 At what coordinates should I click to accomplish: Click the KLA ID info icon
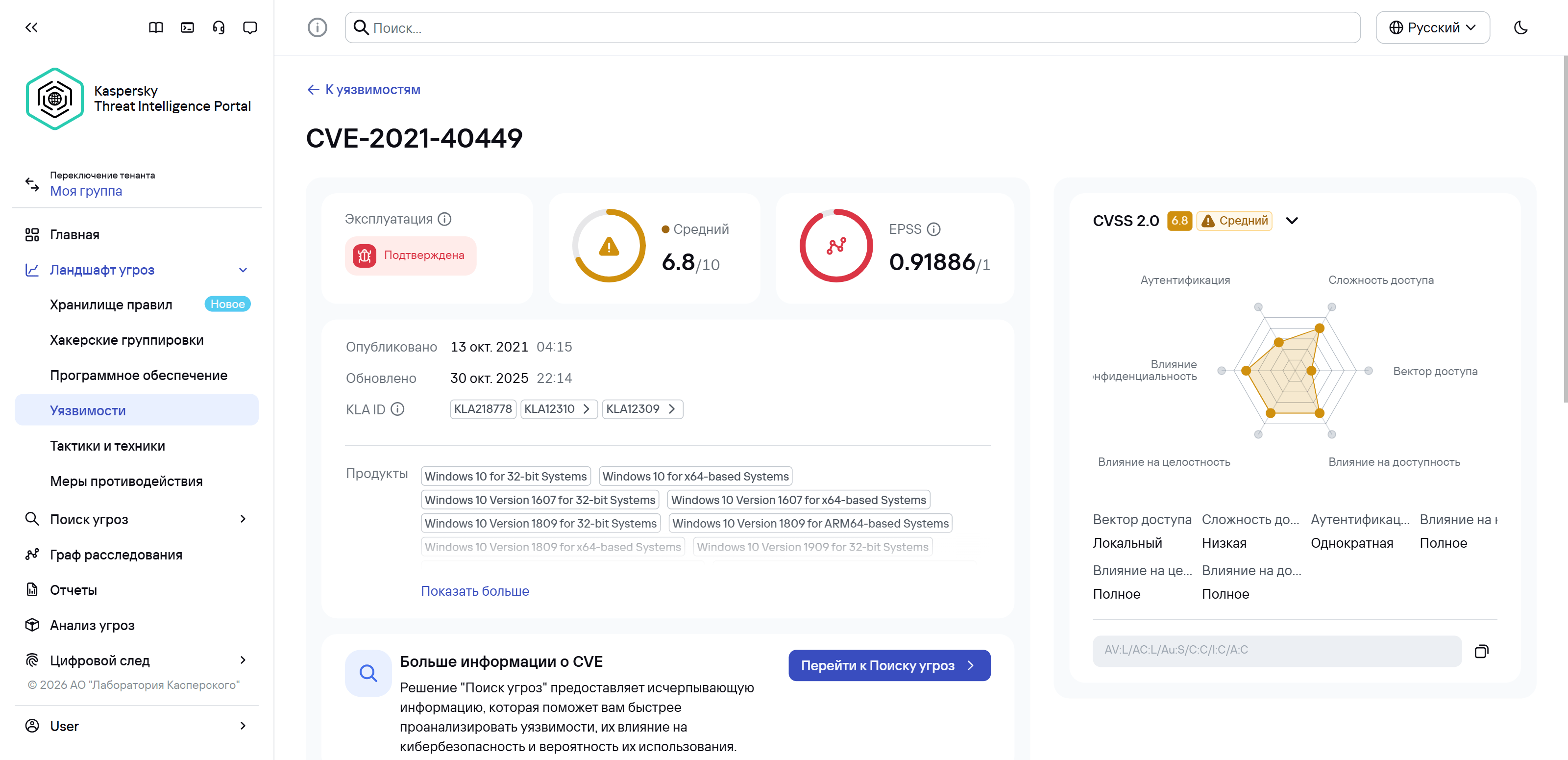tap(397, 409)
